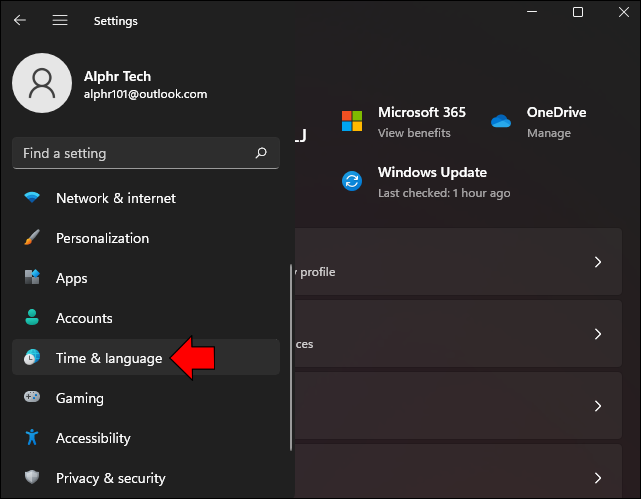Click the user profile avatar
This screenshot has width=641, height=499.
(42, 84)
